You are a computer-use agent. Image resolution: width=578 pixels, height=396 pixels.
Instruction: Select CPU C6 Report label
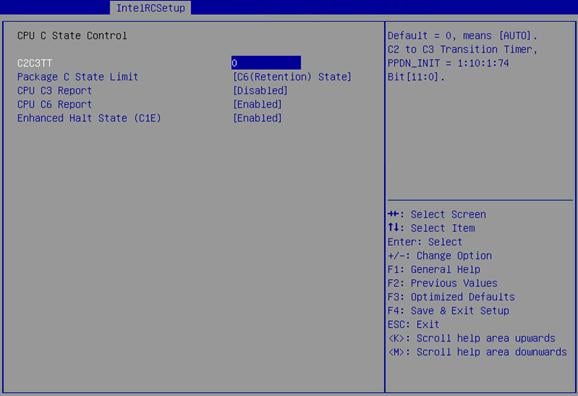click(x=55, y=104)
